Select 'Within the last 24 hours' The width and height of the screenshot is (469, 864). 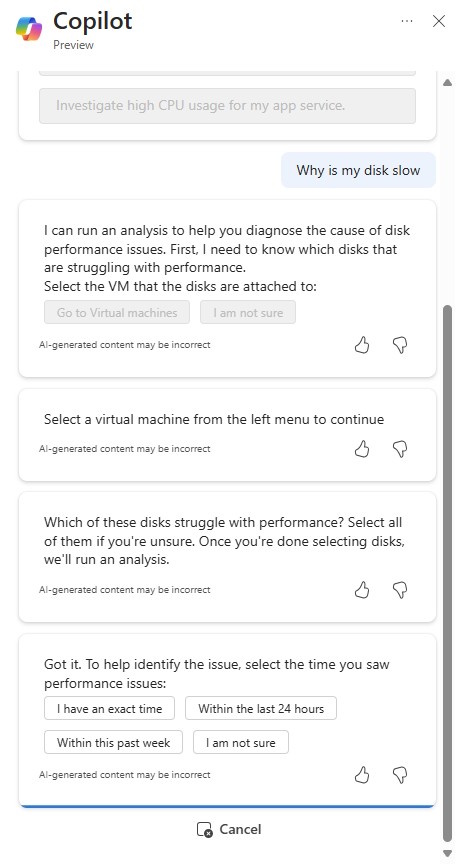pyautogui.click(x=261, y=709)
